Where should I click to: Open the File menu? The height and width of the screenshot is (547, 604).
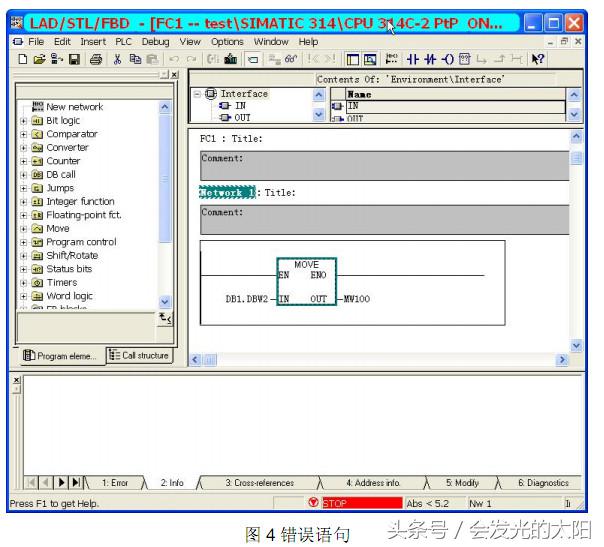(x=36, y=42)
